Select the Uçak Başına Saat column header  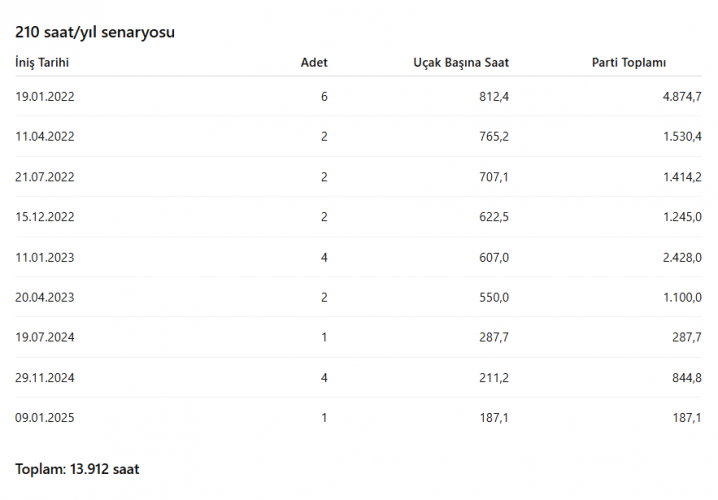pos(461,62)
